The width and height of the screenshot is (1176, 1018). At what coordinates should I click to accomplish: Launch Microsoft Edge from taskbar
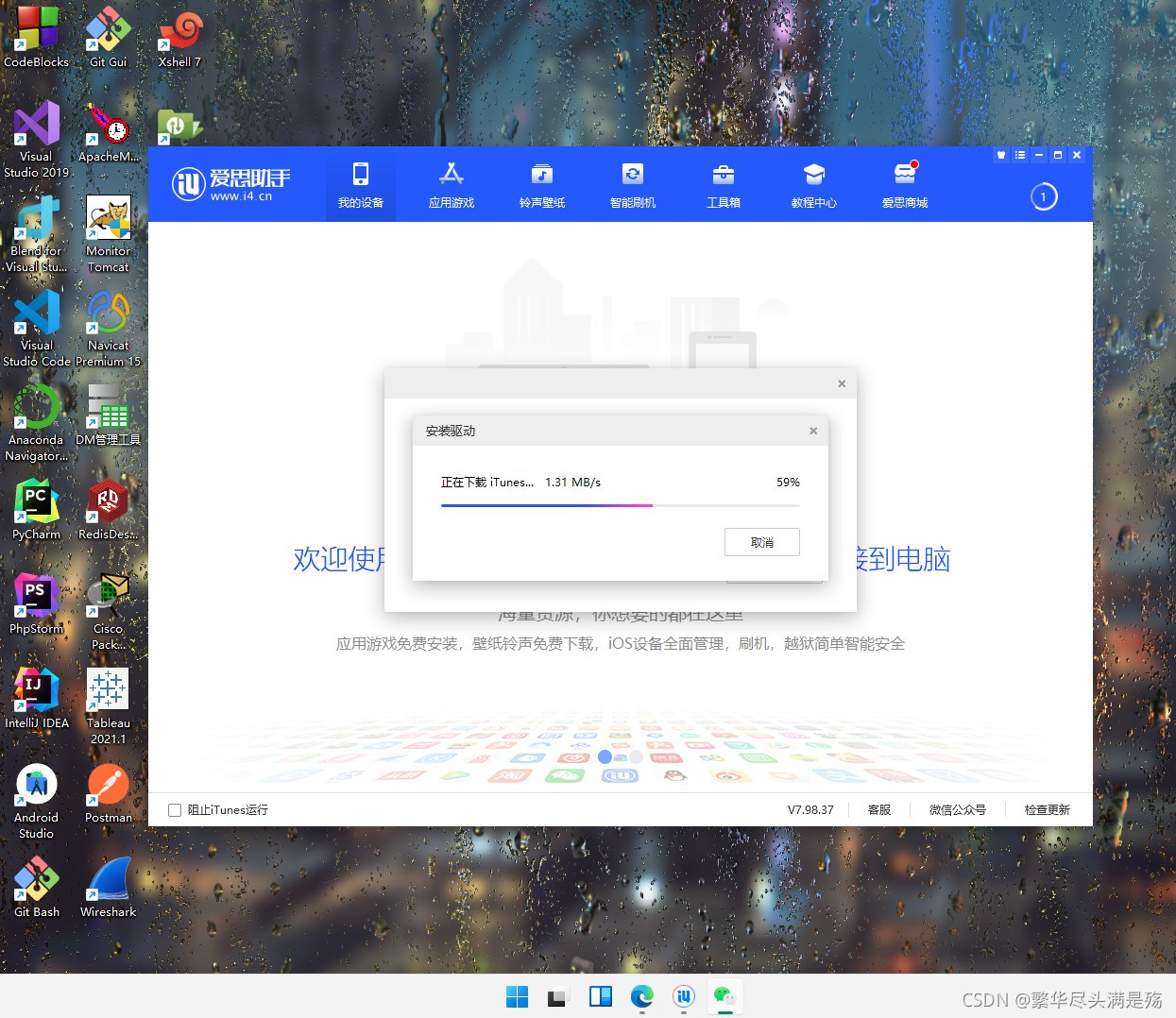642,996
